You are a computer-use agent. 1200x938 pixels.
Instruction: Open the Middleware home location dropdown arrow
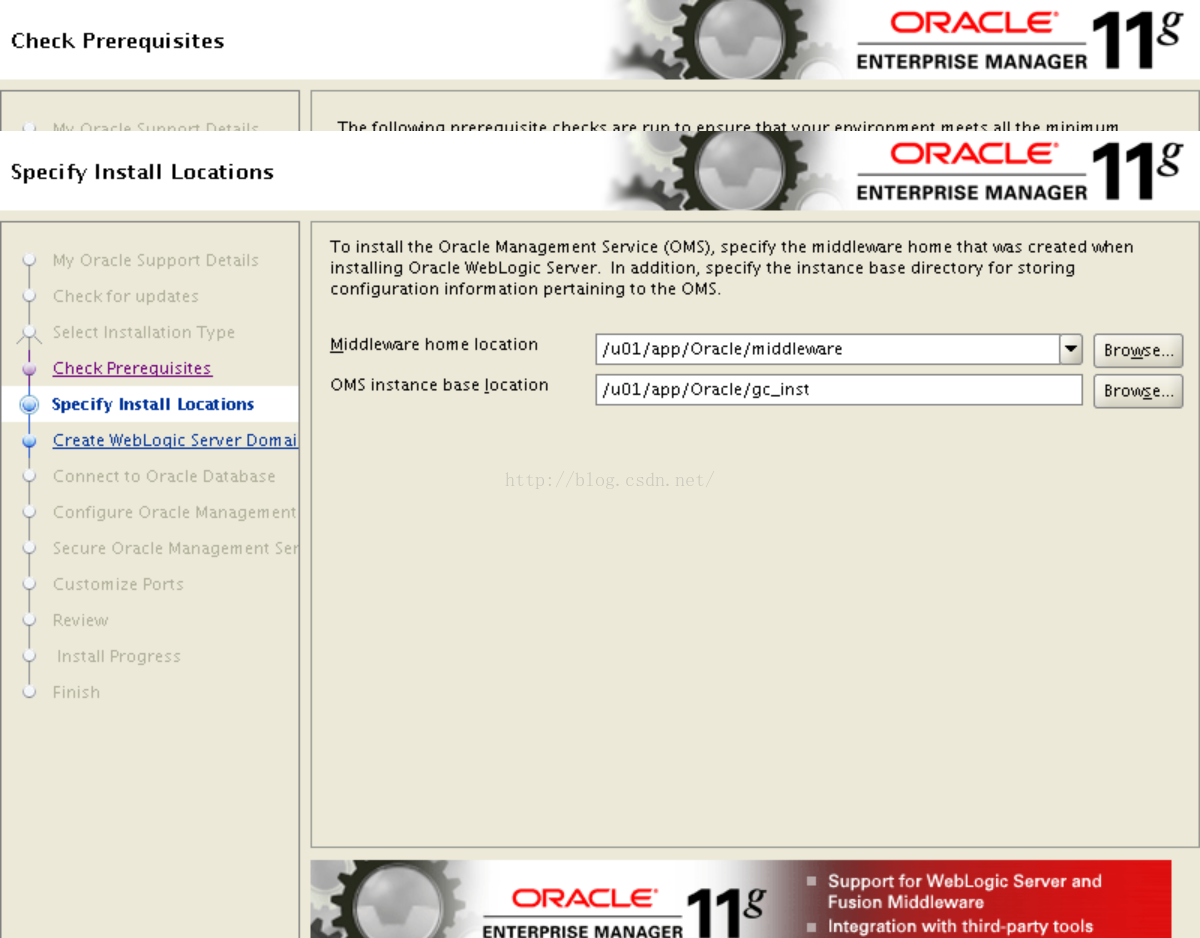pyautogui.click(x=1071, y=349)
